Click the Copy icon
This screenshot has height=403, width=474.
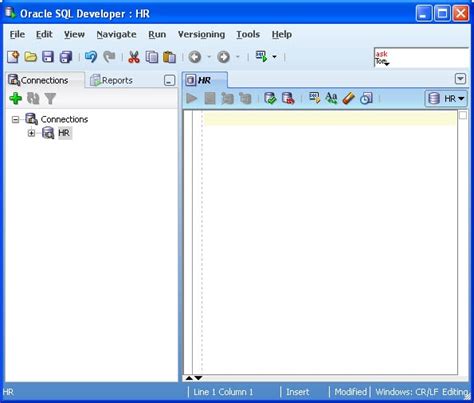tap(152, 57)
